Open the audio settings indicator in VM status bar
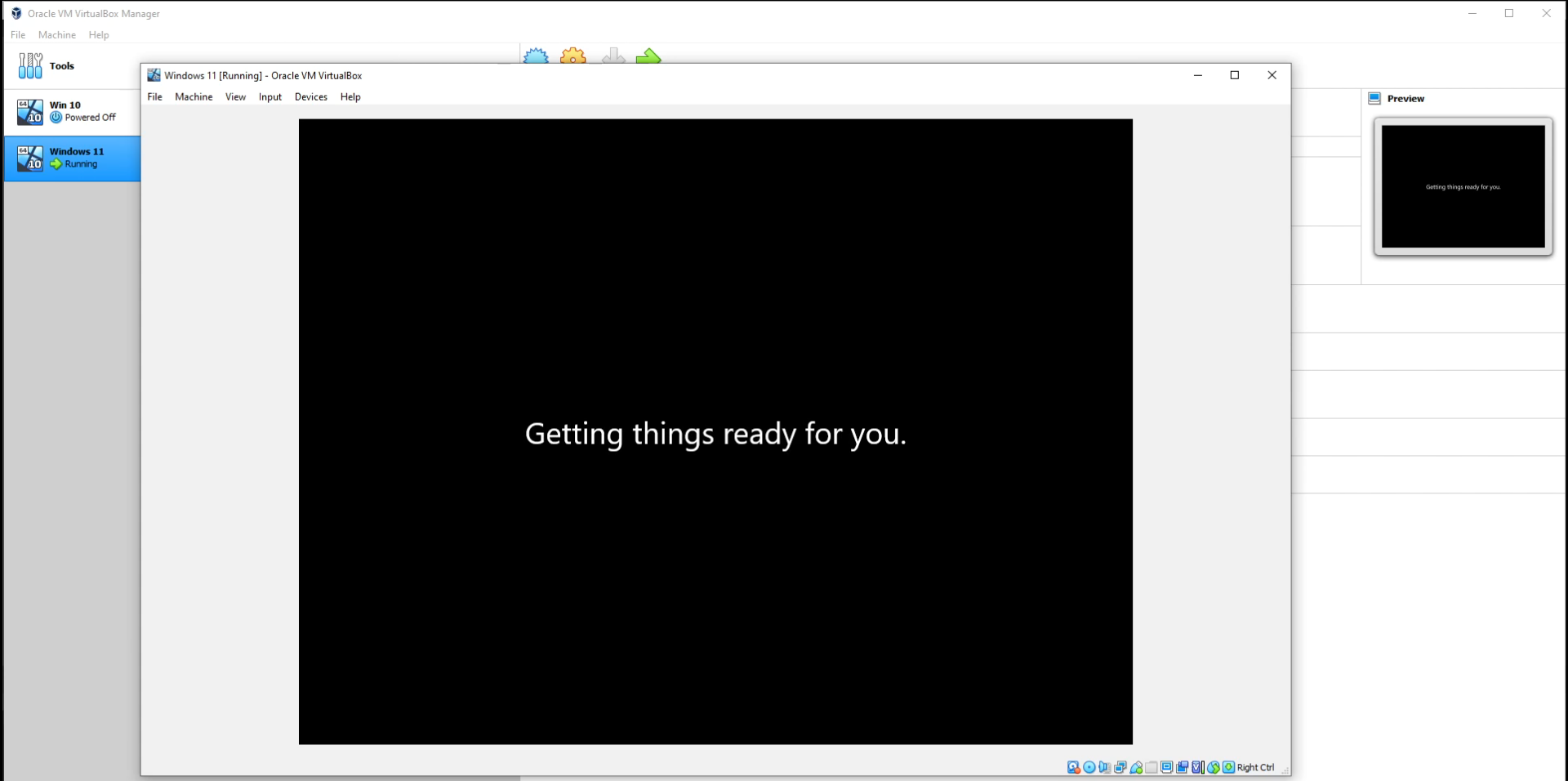Screen dimensions: 1568x781 pos(1105,767)
